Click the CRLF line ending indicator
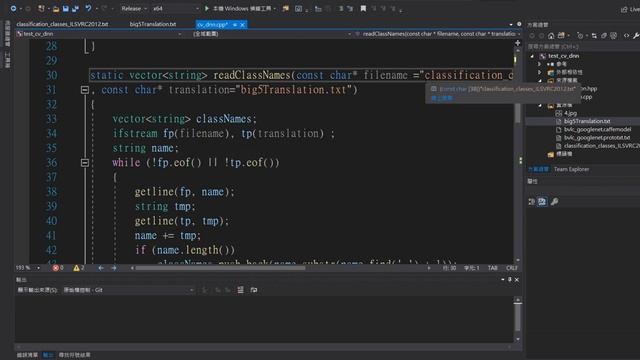 tap(511, 268)
